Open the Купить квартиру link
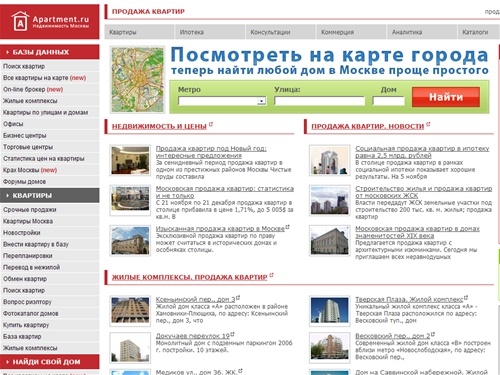This screenshot has width=500, height=375. pyautogui.click(x=26, y=325)
